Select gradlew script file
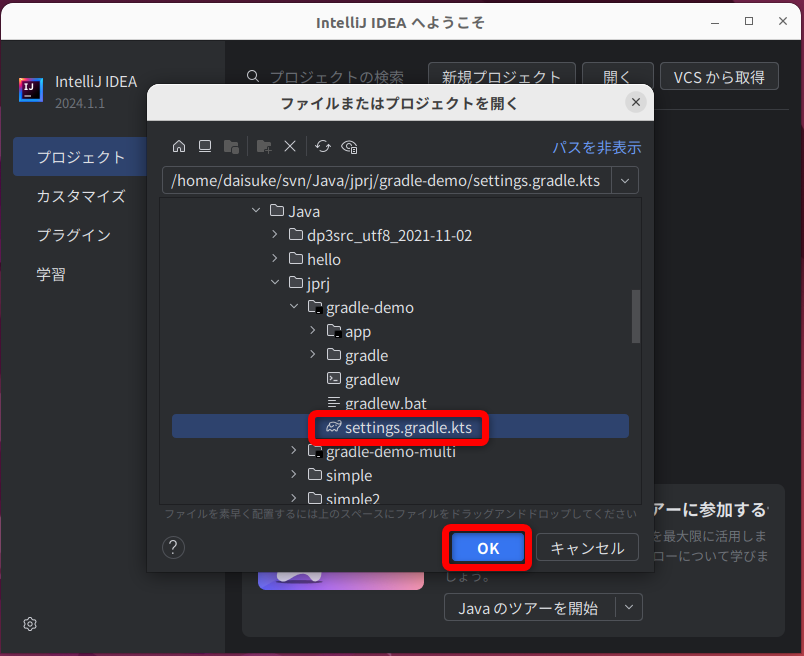 [x=400, y=379]
